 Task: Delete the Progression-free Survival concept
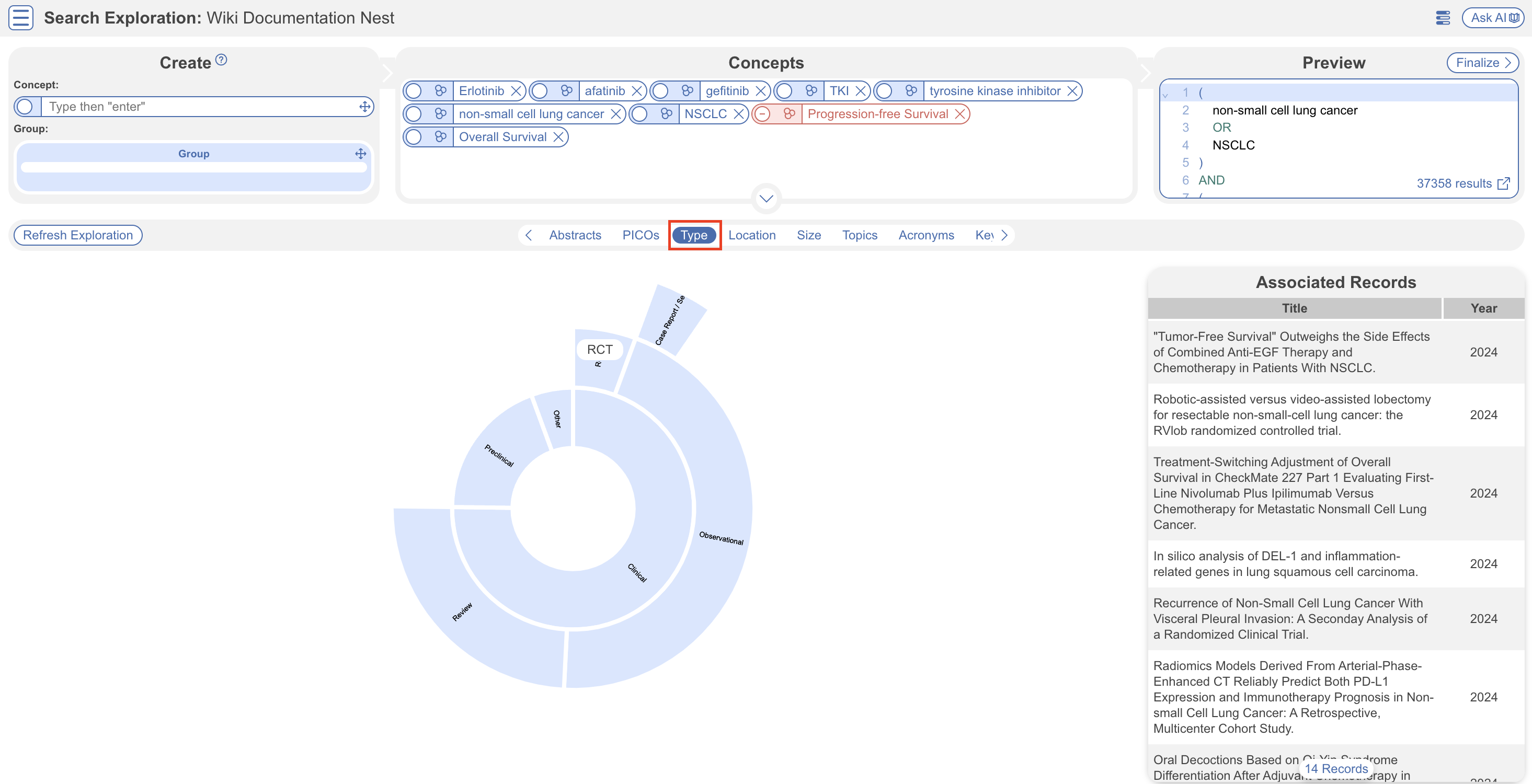click(959, 114)
